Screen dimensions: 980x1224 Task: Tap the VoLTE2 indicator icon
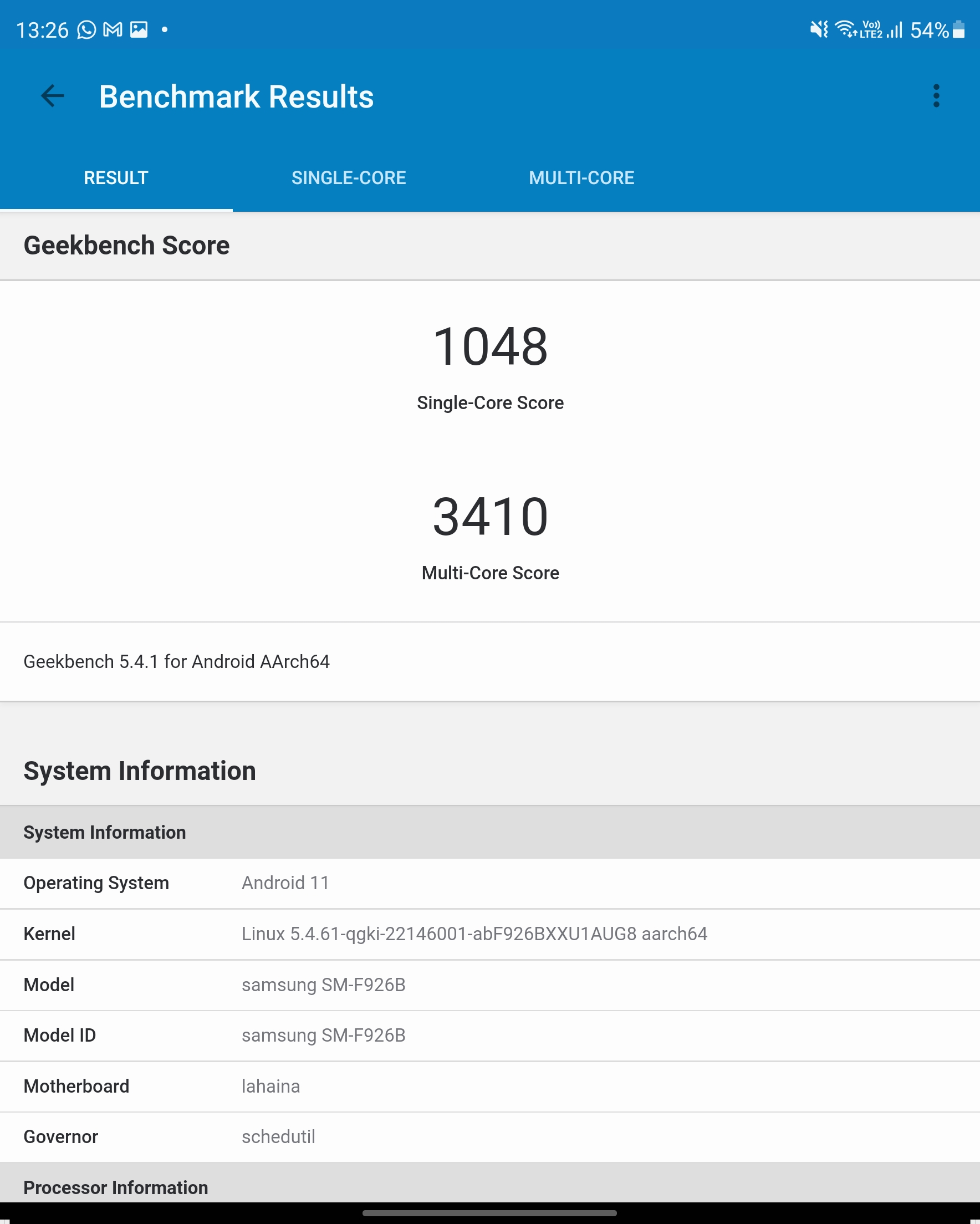[x=871, y=29]
